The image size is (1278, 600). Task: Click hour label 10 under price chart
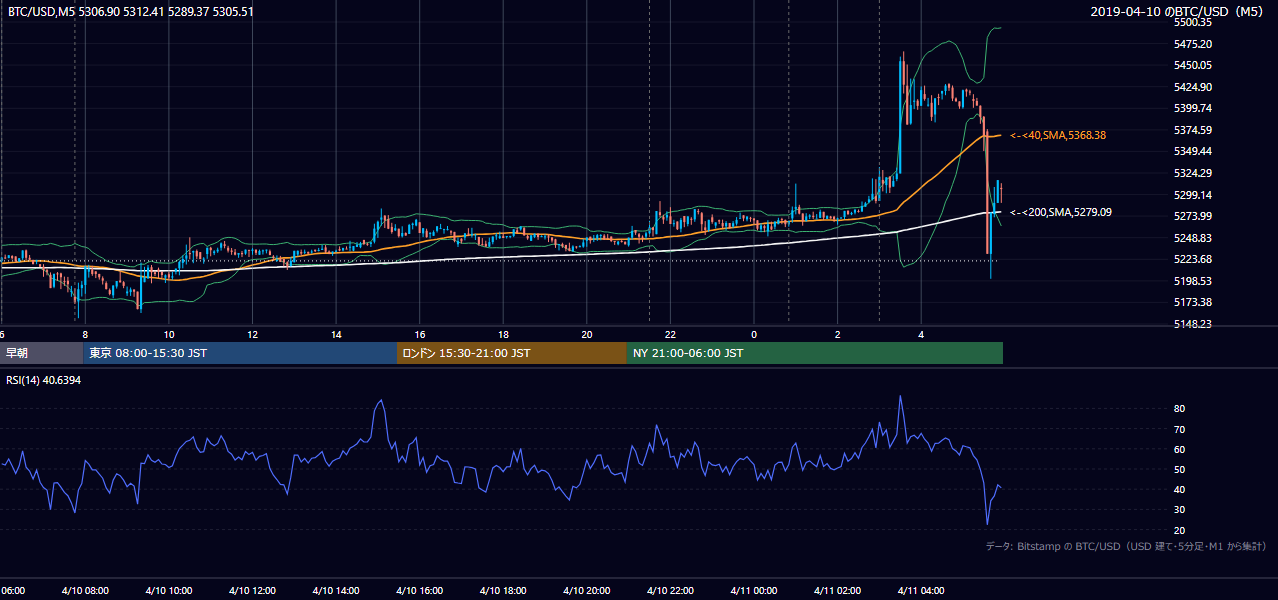(169, 334)
